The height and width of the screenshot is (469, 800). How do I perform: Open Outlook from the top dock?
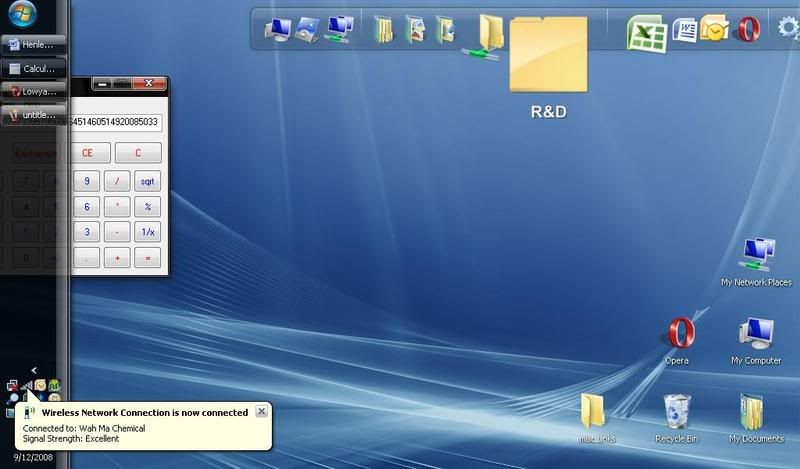point(714,29)
